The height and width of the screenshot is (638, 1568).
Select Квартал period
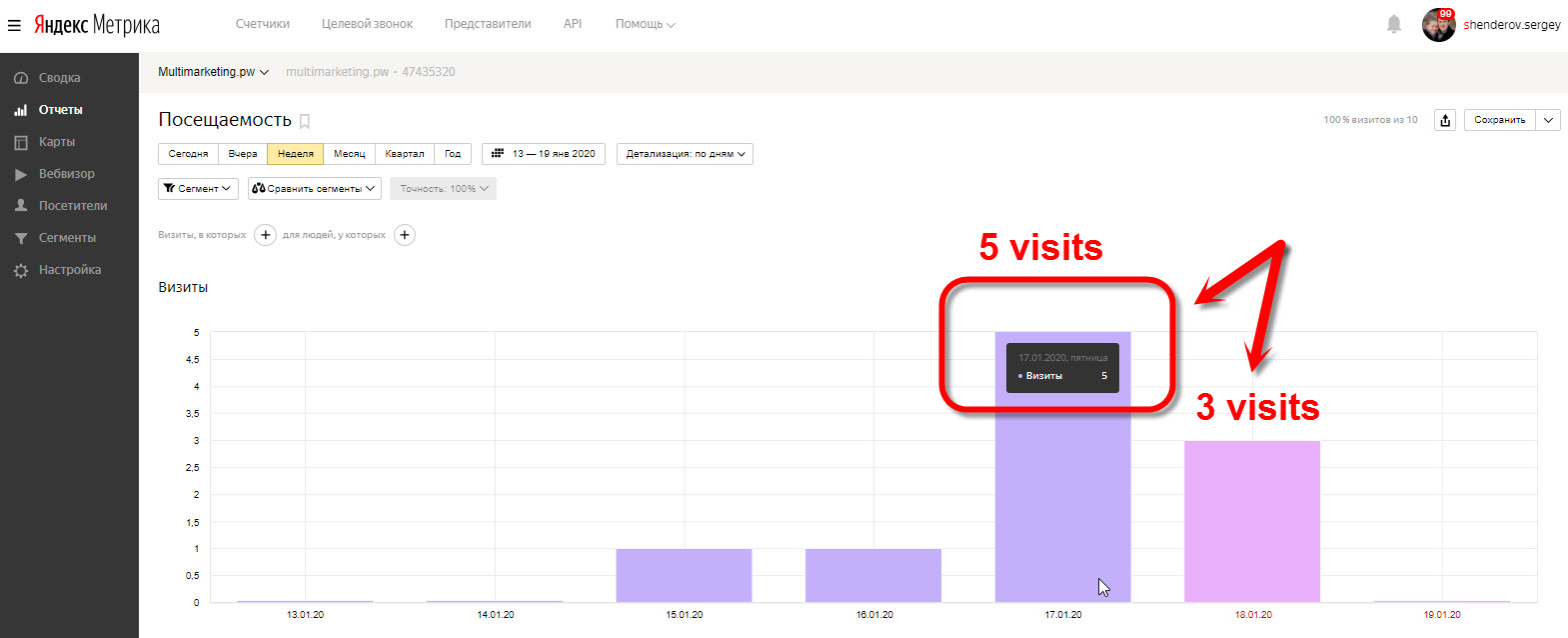[405, 154]
